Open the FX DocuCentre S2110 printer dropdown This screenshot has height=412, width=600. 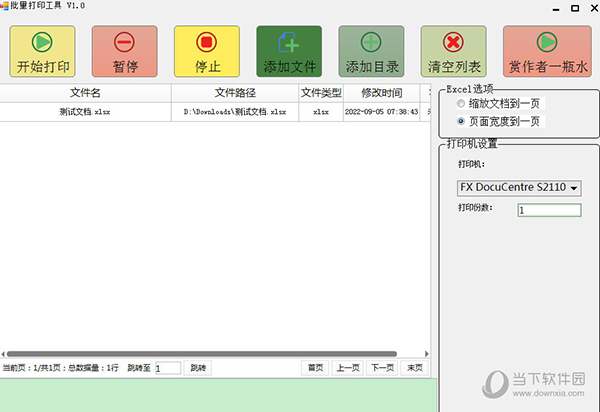pos(519,188)
